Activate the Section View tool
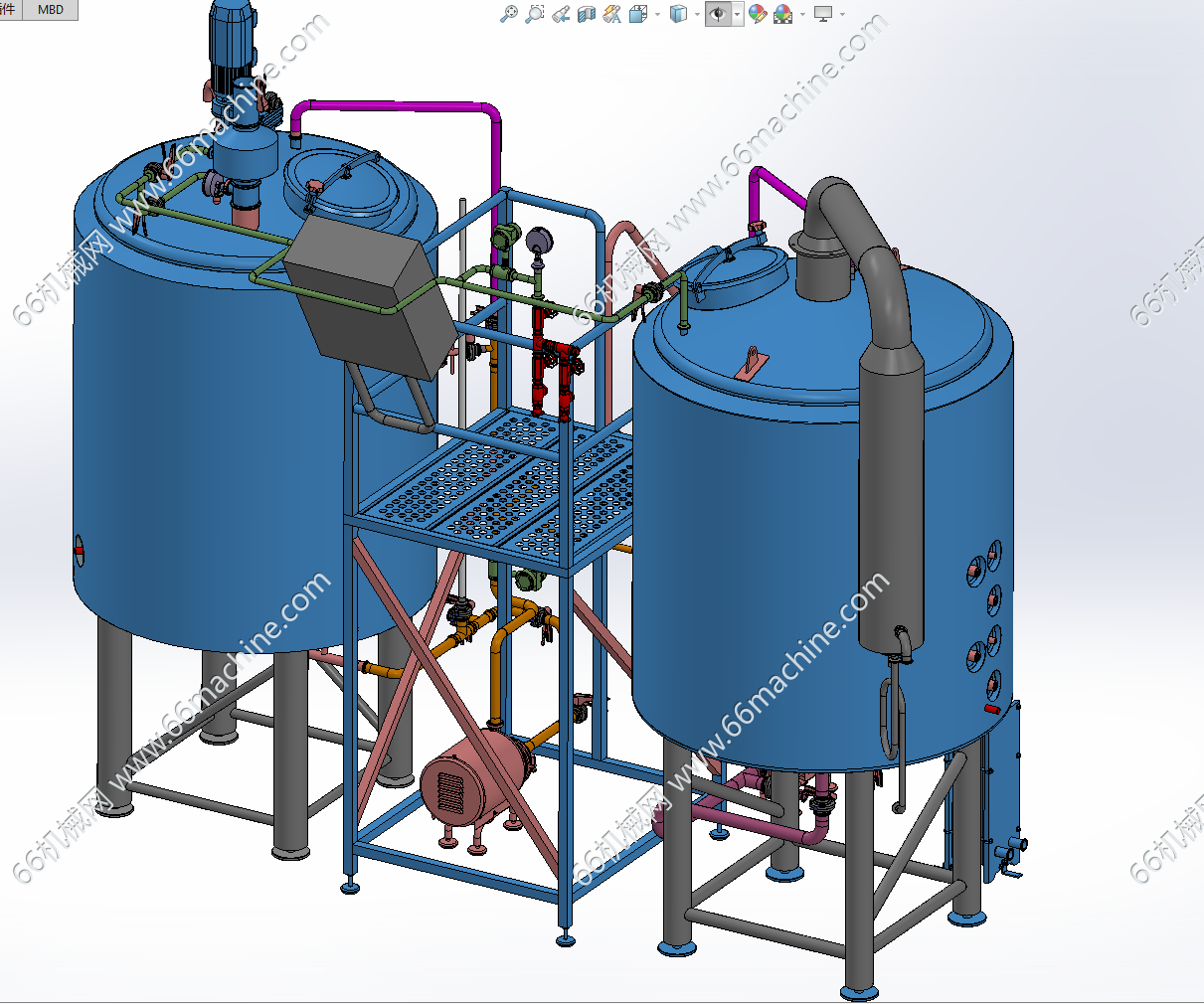Image resolution: width=1204 pixels, height=1004 pixels. pyautogui.click(x=587, y=14)
